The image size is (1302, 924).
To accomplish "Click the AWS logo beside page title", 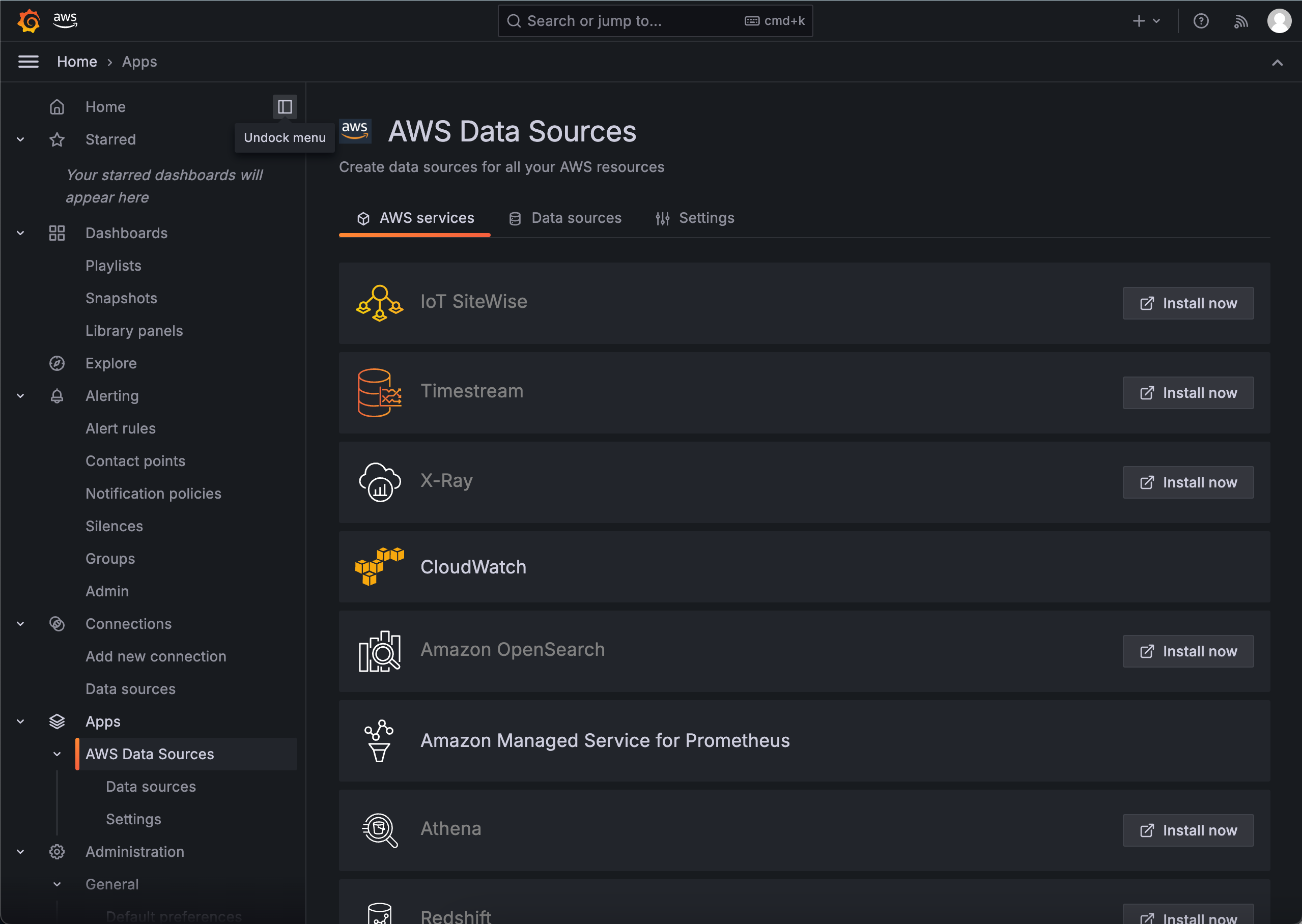I will pyautogui.click(x=355, y=131).
